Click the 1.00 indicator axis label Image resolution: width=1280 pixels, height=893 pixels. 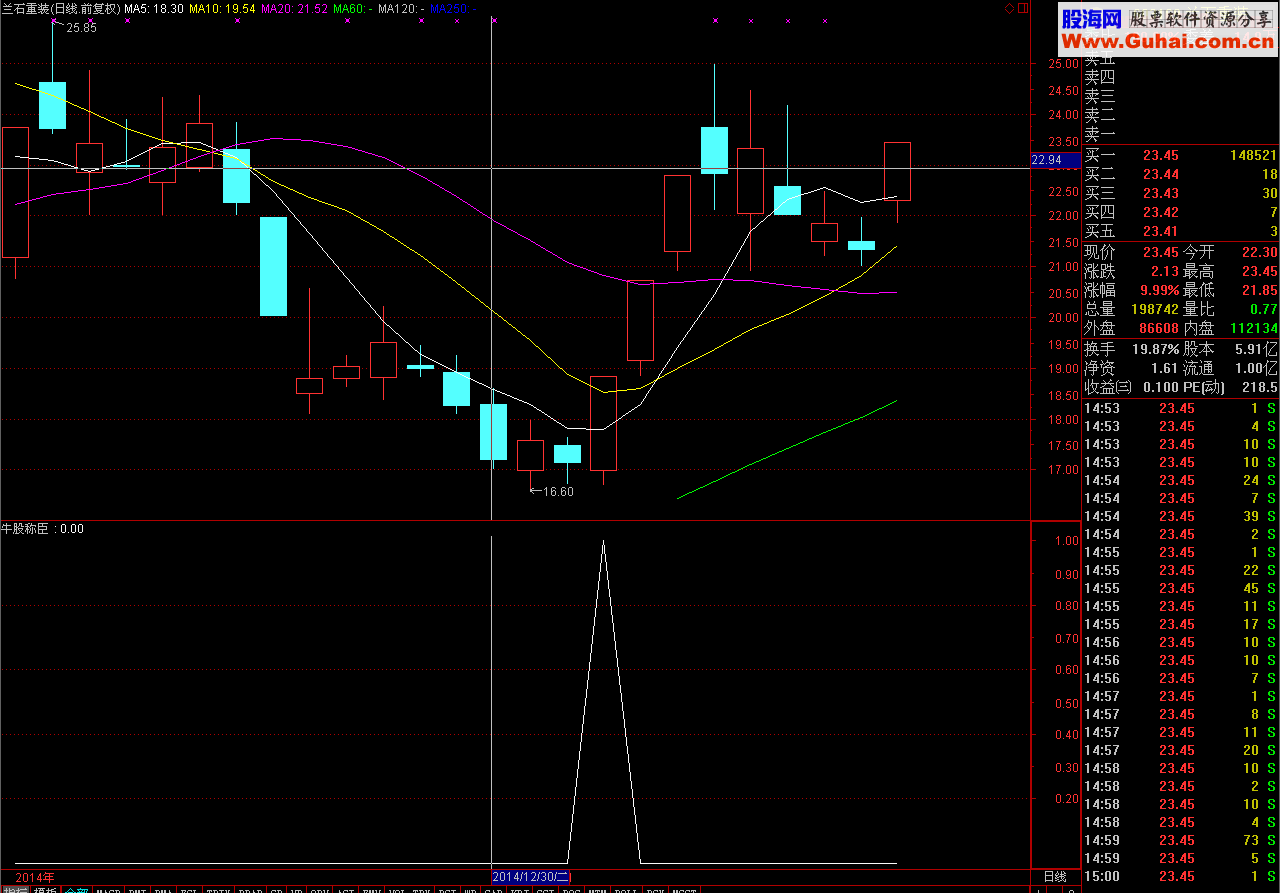[x=1066, y=541]
